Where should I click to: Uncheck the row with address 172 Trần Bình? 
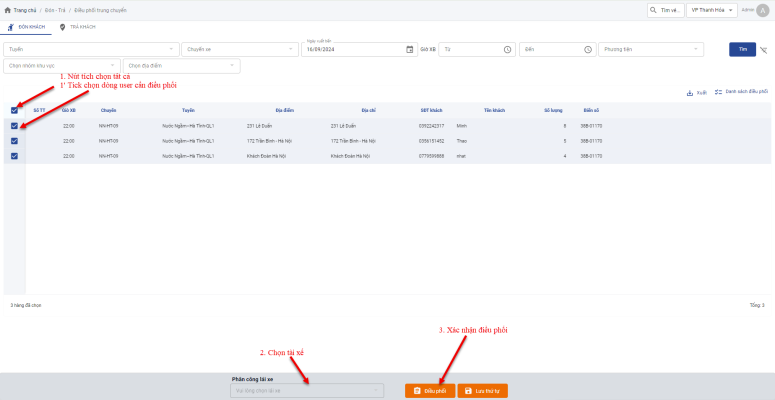tap(14, 141)
